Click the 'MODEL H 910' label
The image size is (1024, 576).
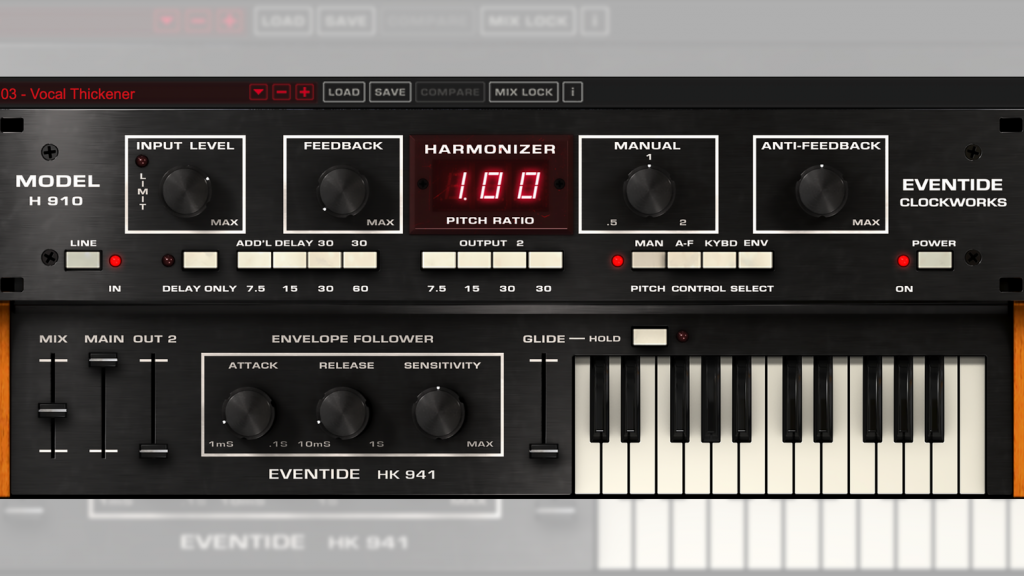(x=57, y=190)
